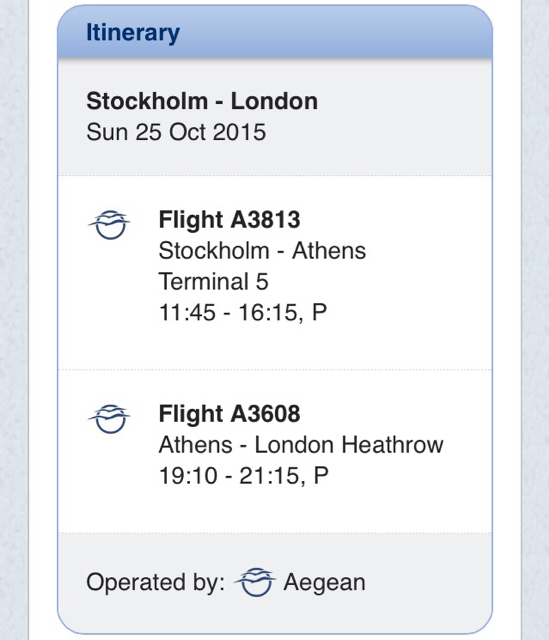Screen dimensions: 549x640
Task: Tap the Stockholm - Athens route text
Action: (x=262, y=251)
